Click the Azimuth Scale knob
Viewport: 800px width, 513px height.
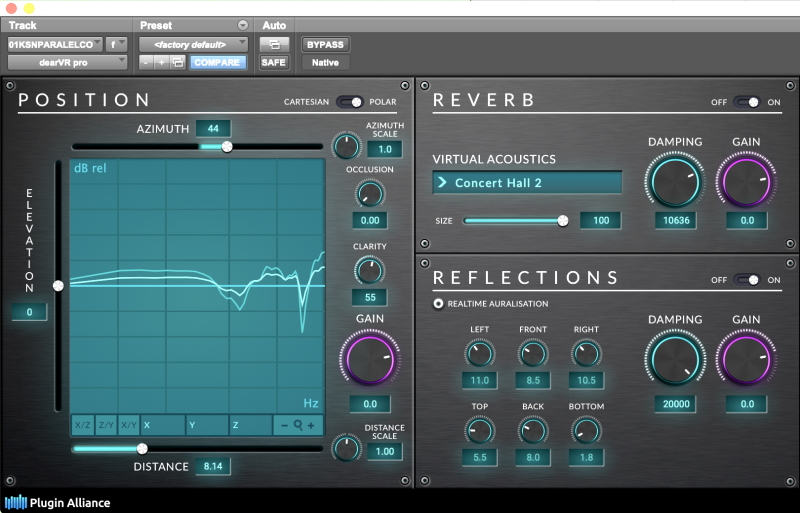(346, 148)
